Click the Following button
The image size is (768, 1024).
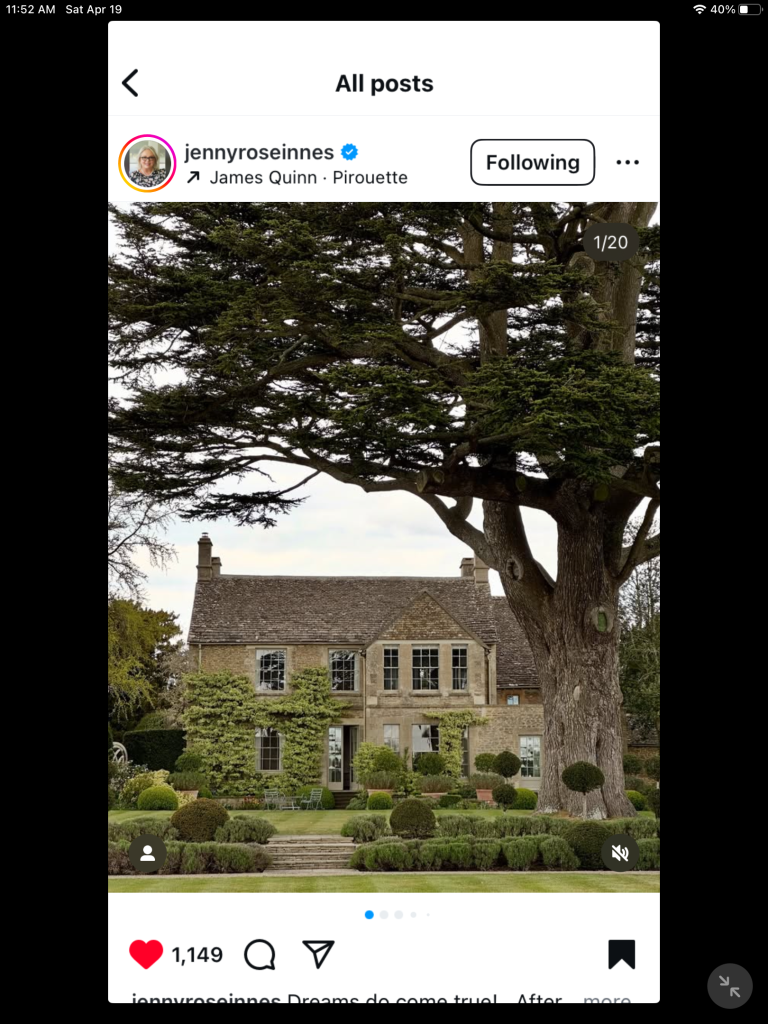coord(532,162)
